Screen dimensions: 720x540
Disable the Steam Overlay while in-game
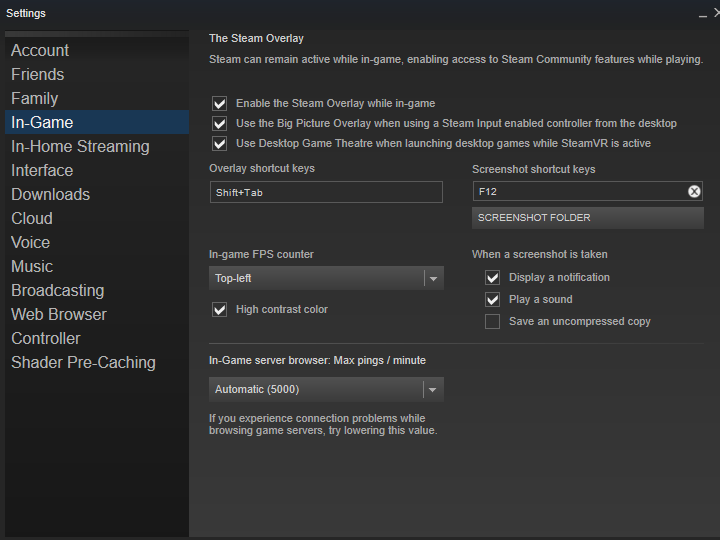(220, 103)
